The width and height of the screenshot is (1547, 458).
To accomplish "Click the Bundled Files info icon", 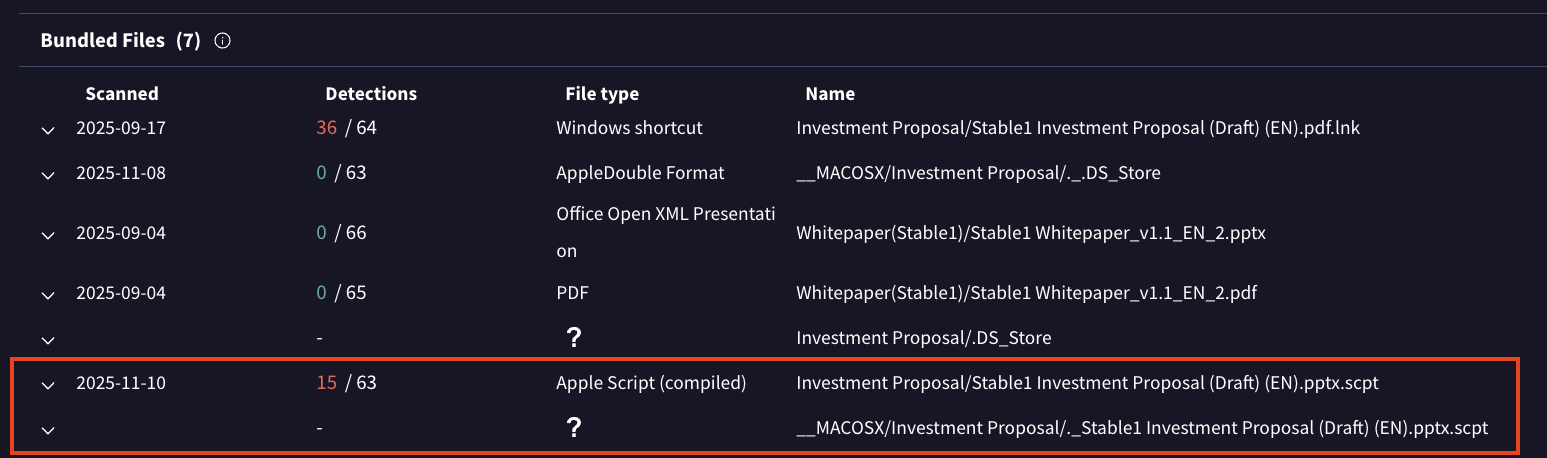I will coord(223,41).
